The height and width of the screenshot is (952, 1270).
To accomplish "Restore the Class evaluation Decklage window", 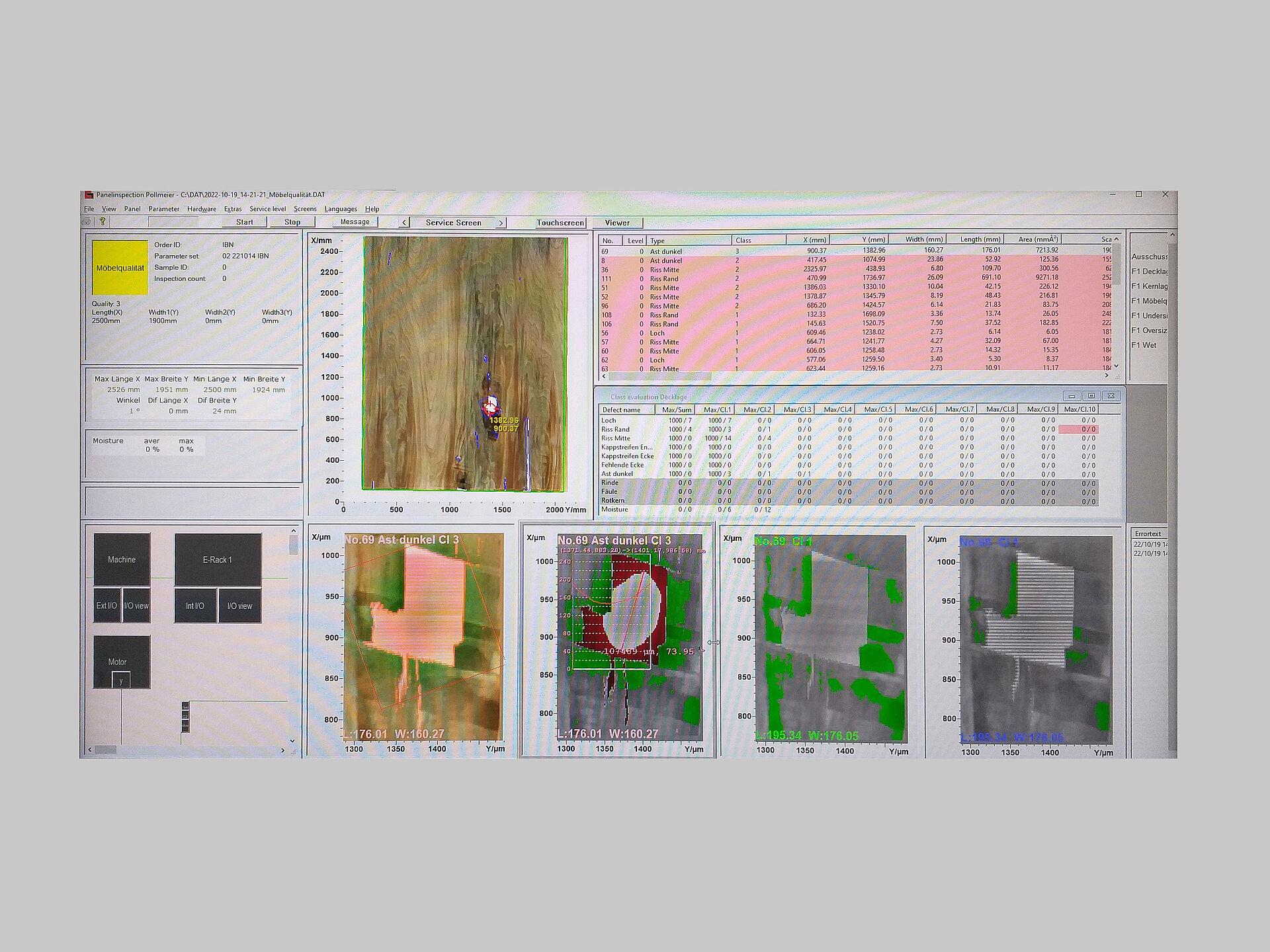I will click(1091, 396).
